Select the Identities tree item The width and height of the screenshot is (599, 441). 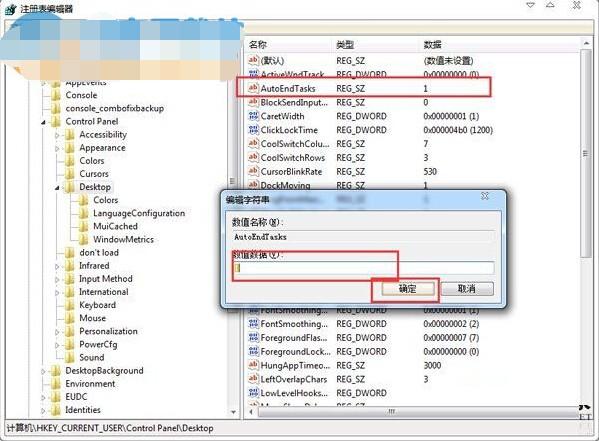(83, 410)
